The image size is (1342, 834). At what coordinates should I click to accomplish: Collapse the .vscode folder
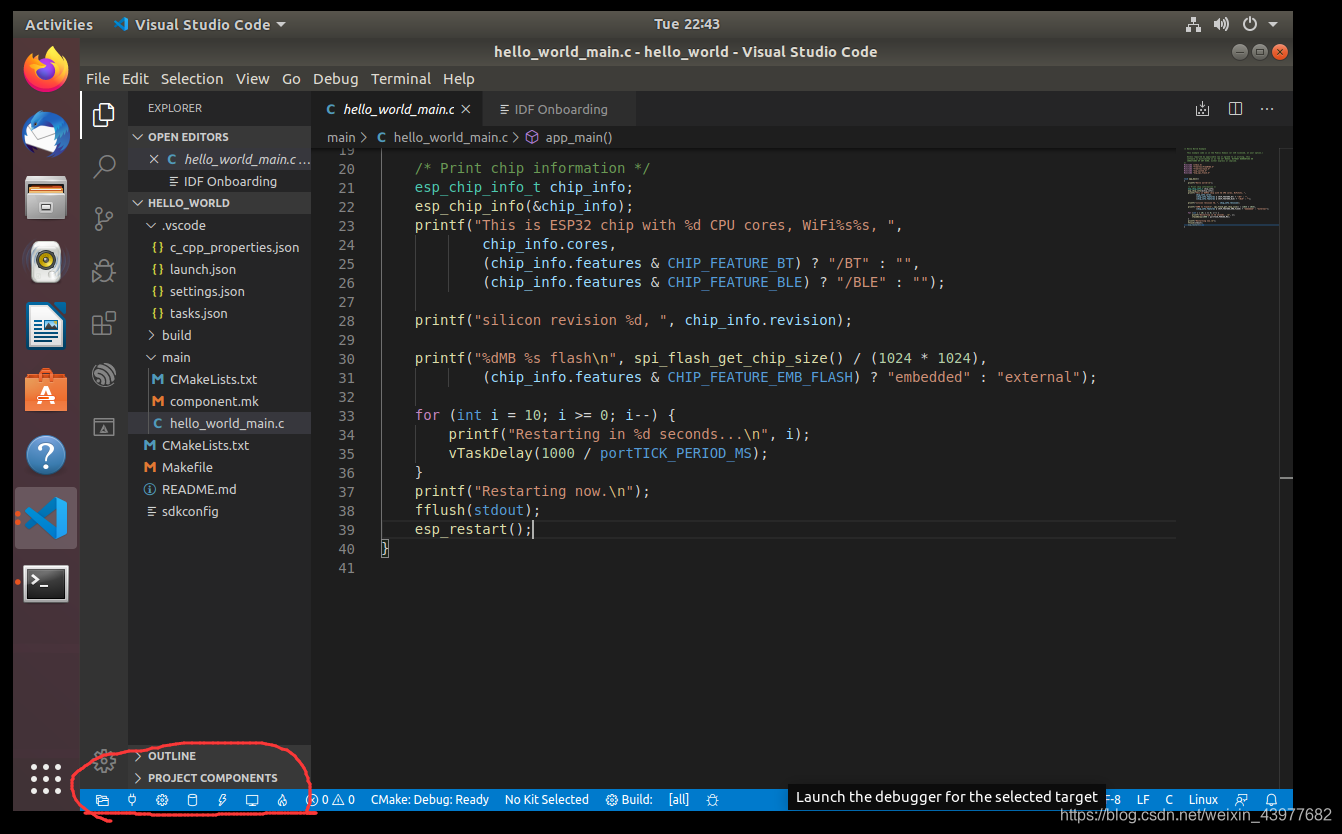[x=219, y=225]
